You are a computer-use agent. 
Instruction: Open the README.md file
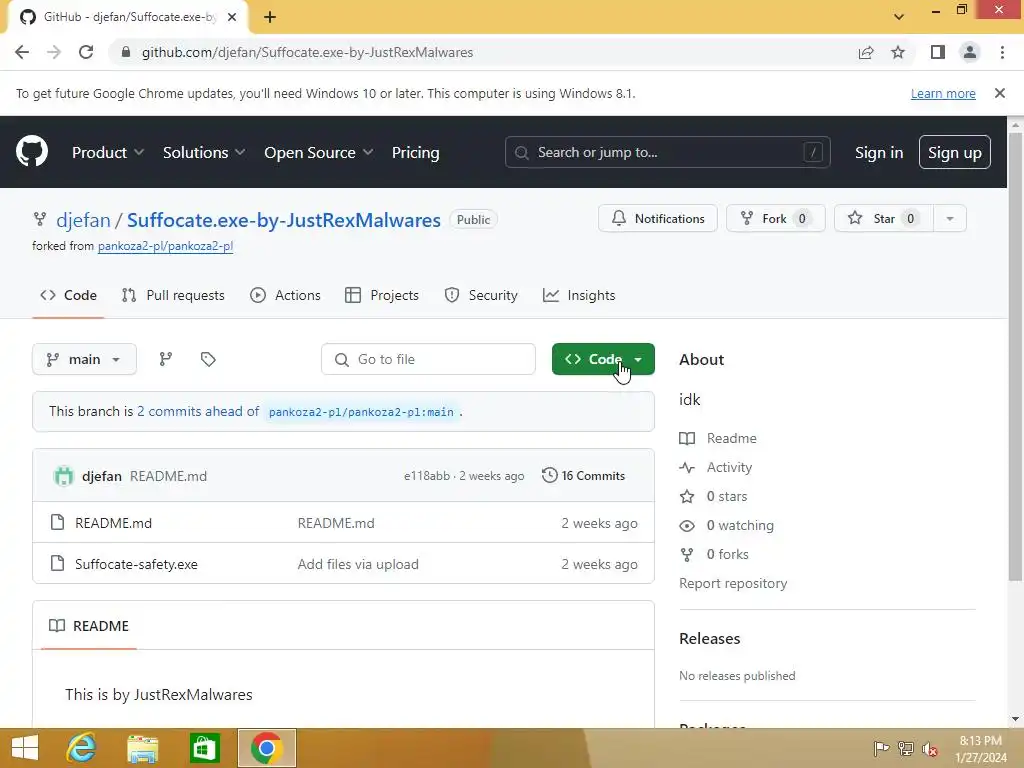(114, 523)
